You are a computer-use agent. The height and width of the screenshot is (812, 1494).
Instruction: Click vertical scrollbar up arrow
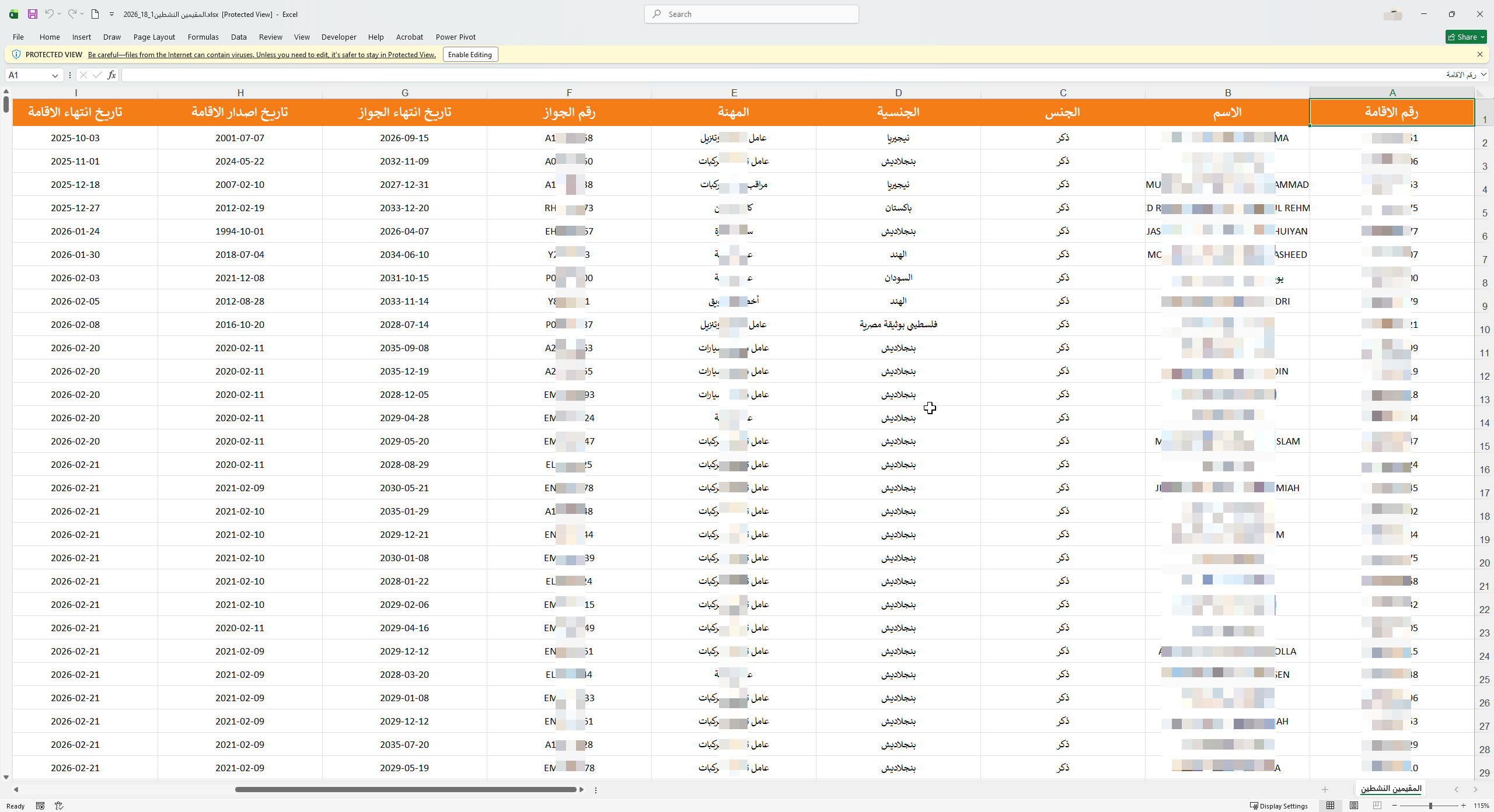(6, 91)
